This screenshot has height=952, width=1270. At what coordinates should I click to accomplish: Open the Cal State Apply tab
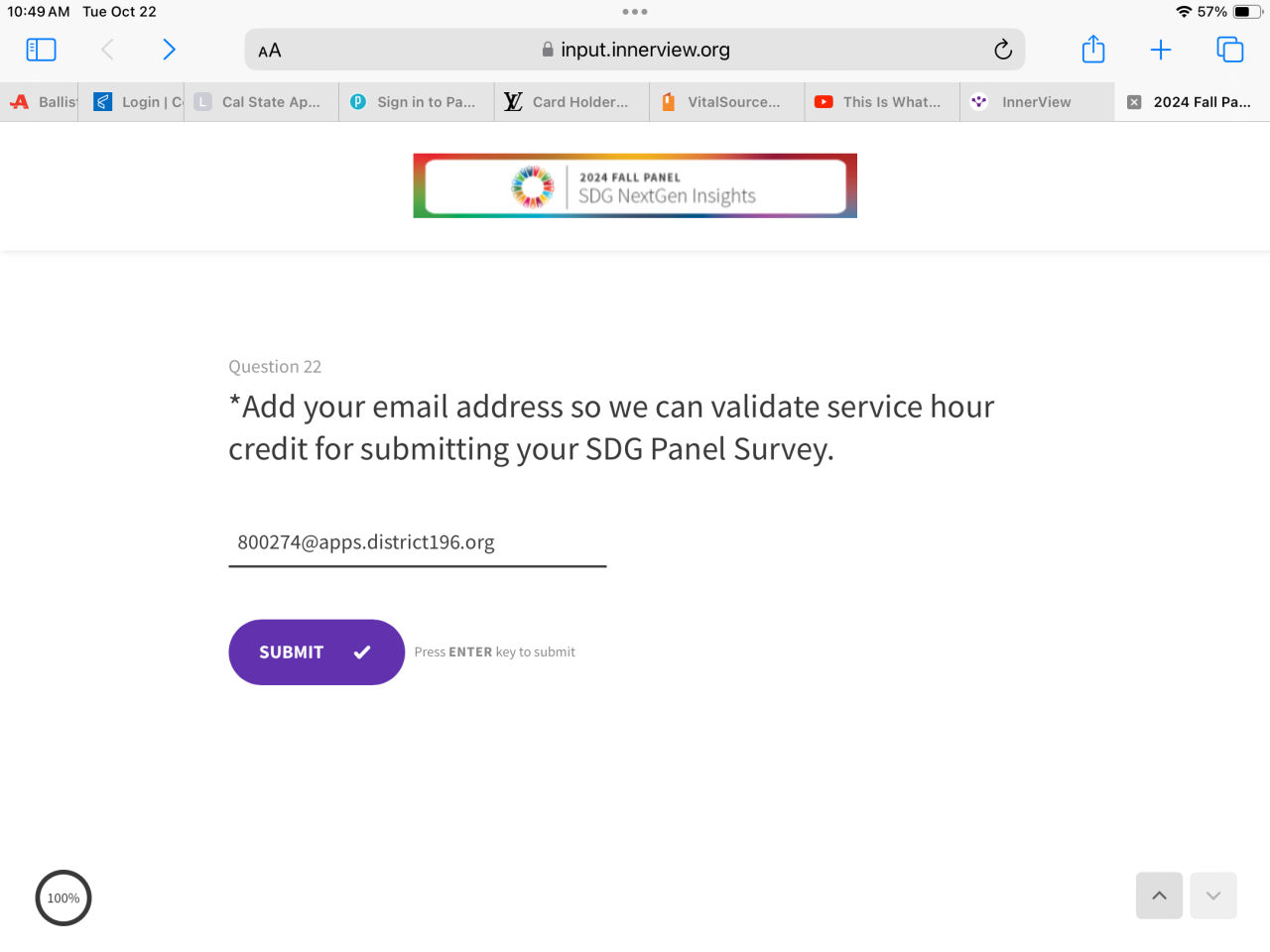tap(270, 102)
